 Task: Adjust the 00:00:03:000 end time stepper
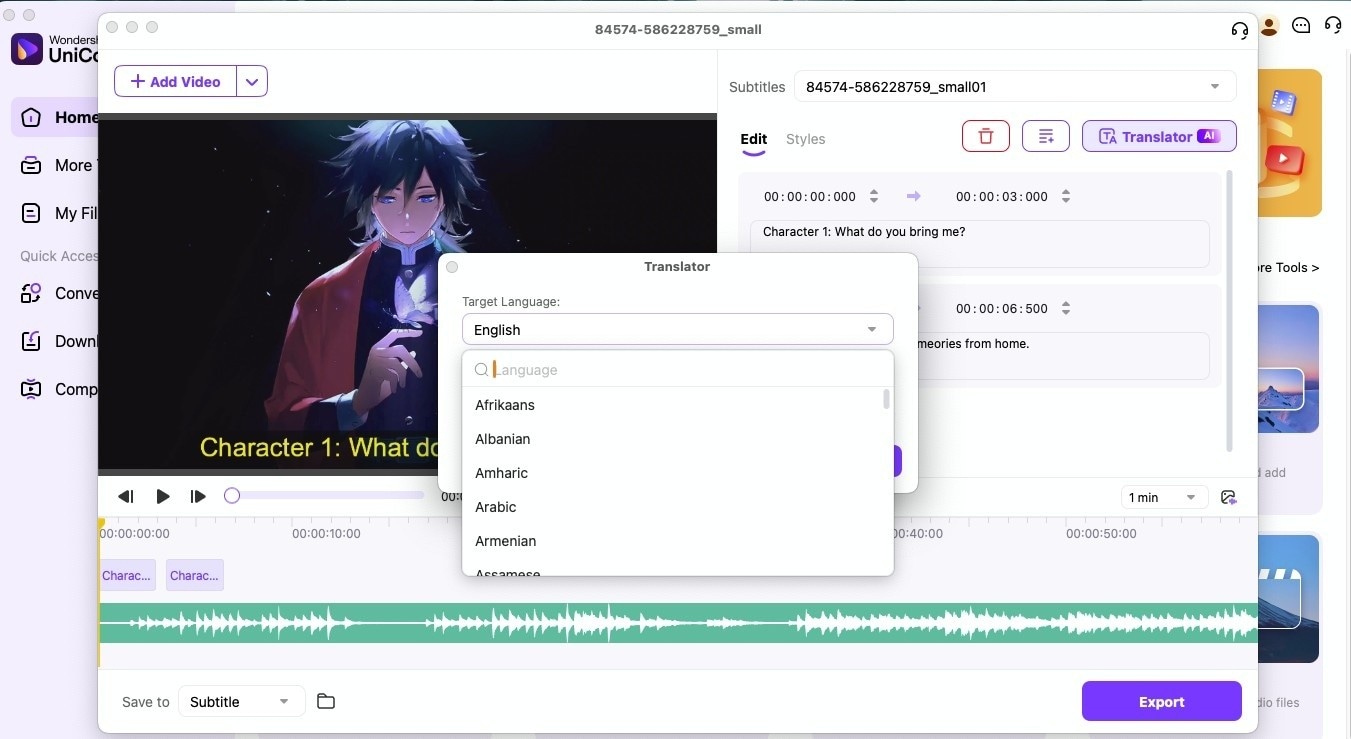(x=1066, y=197)
